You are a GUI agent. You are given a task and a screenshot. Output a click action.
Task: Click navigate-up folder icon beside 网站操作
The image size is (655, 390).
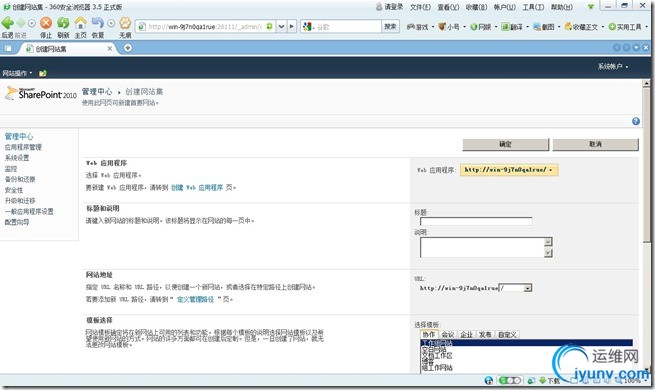[43, 73]
